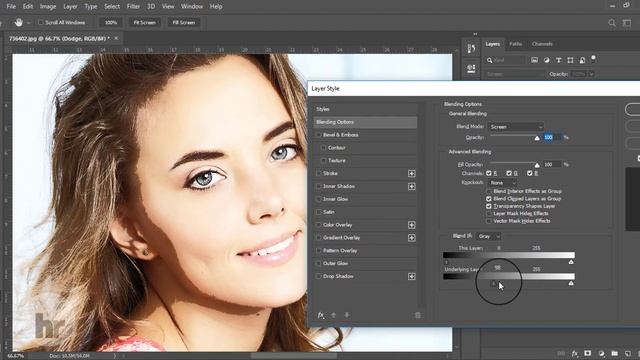The width and height of the screenshot is (640, 360).
Task: Click the Fill Opacity slider handle
Action: coord(537,165)
